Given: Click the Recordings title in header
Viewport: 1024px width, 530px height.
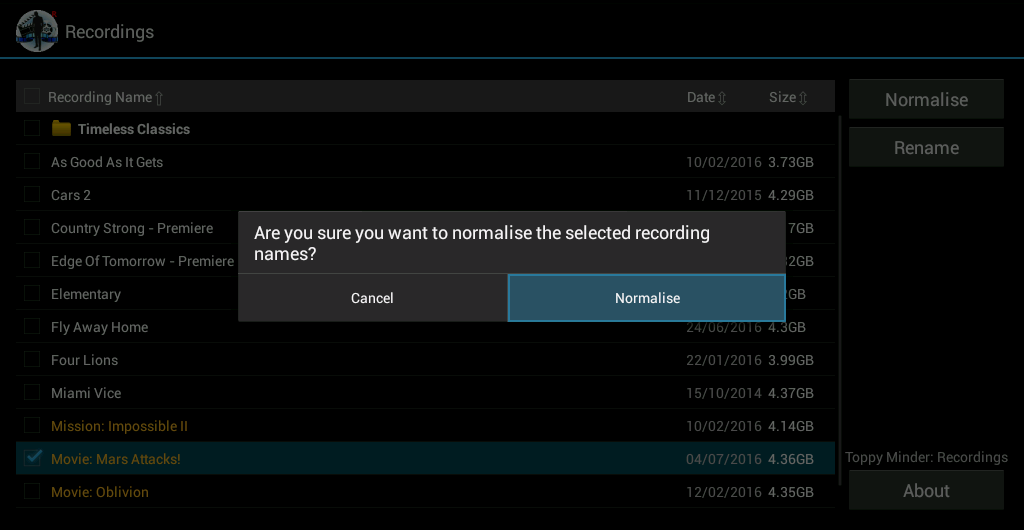Looking at the screenshot, I should tap(109, 32).
